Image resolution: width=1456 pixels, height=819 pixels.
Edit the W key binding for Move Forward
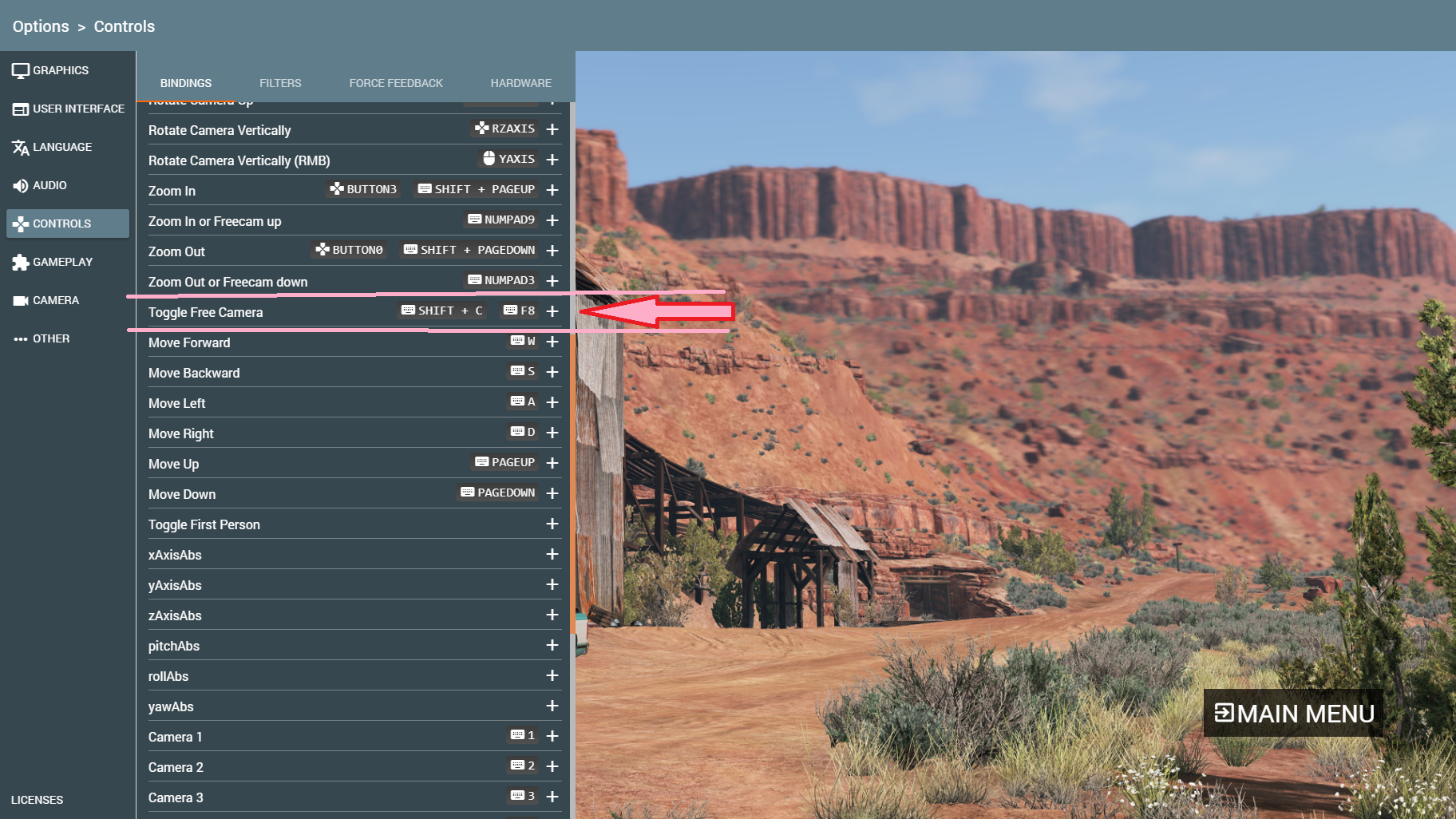(523, 341)
